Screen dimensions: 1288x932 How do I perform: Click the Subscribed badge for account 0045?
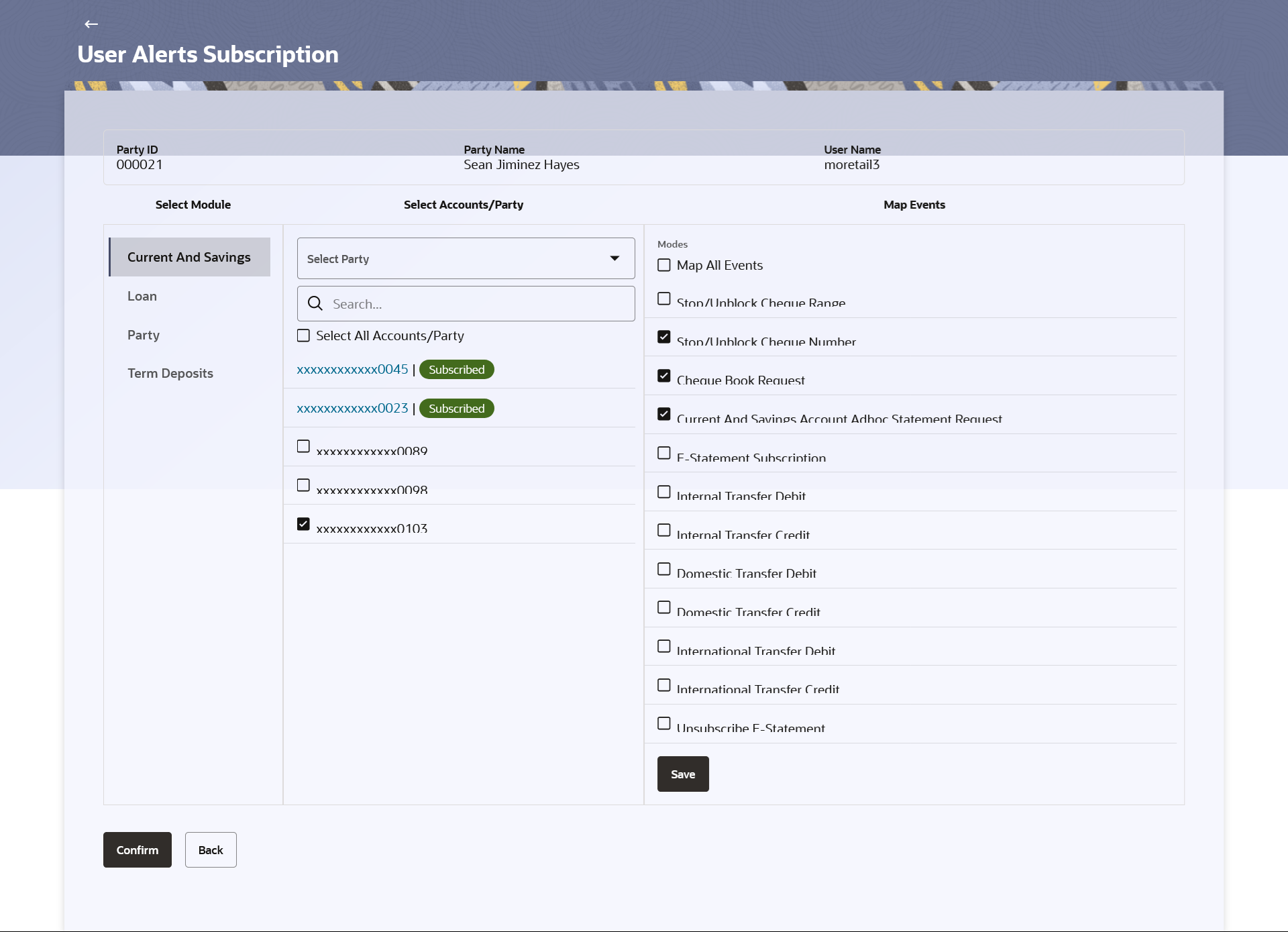click(x=456, y=370)
